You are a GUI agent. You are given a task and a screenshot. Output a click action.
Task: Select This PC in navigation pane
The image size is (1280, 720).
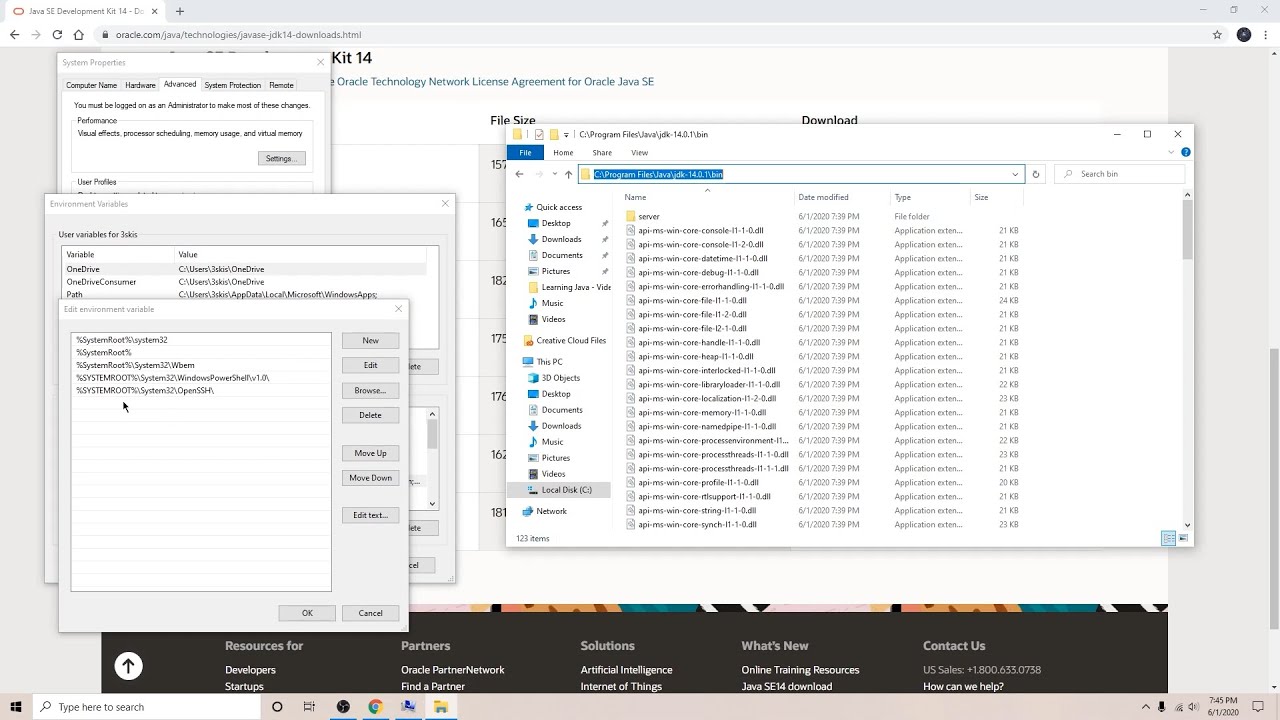(549, 361)
